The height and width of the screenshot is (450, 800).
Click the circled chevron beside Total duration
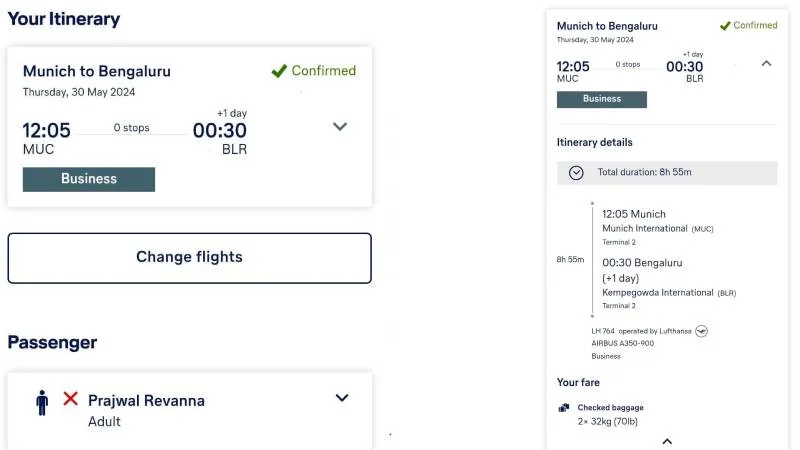point(576,172)
